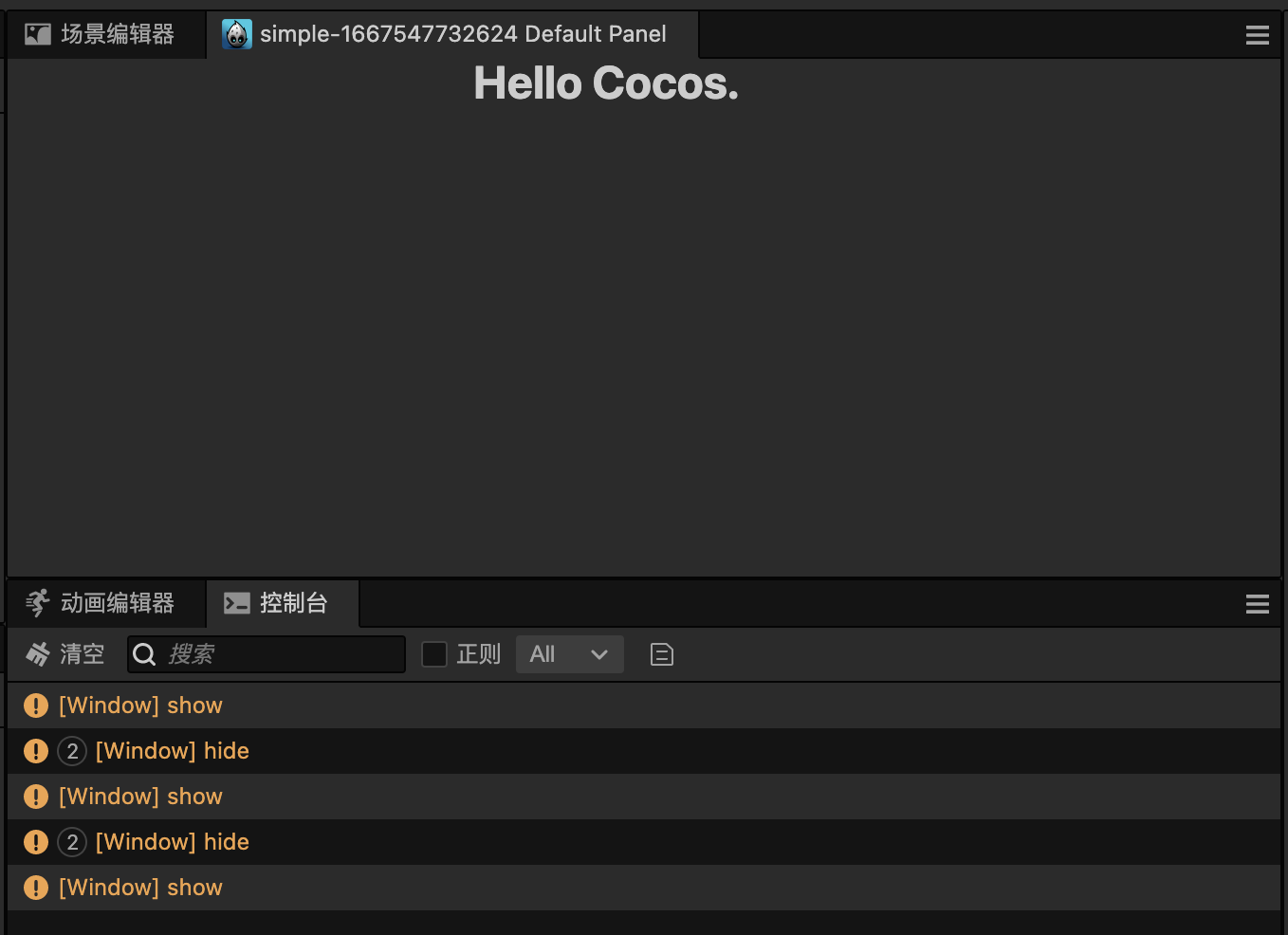
Task: Open the log file icon button
Action: pos(662,654)
